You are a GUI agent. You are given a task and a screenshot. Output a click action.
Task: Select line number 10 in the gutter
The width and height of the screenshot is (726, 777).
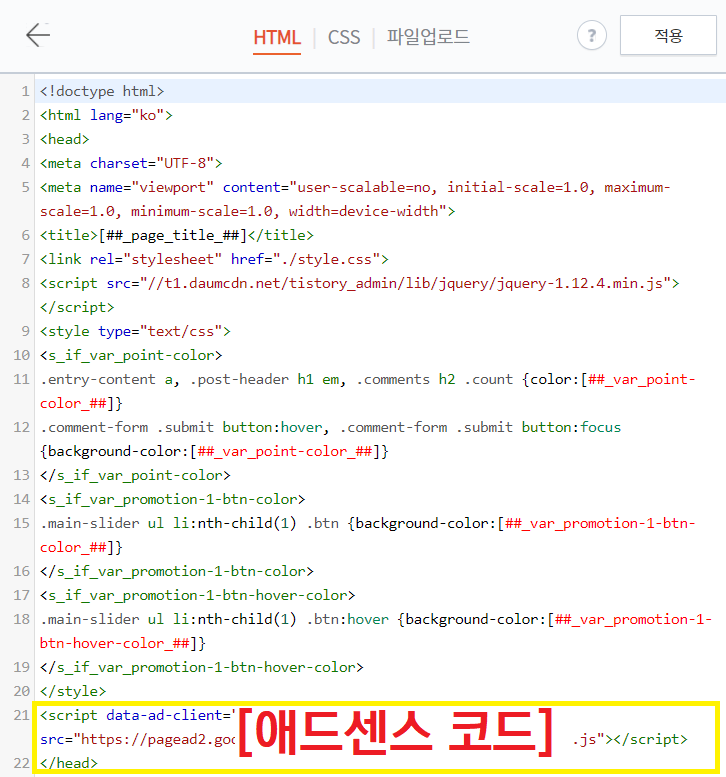pos(22,355)
